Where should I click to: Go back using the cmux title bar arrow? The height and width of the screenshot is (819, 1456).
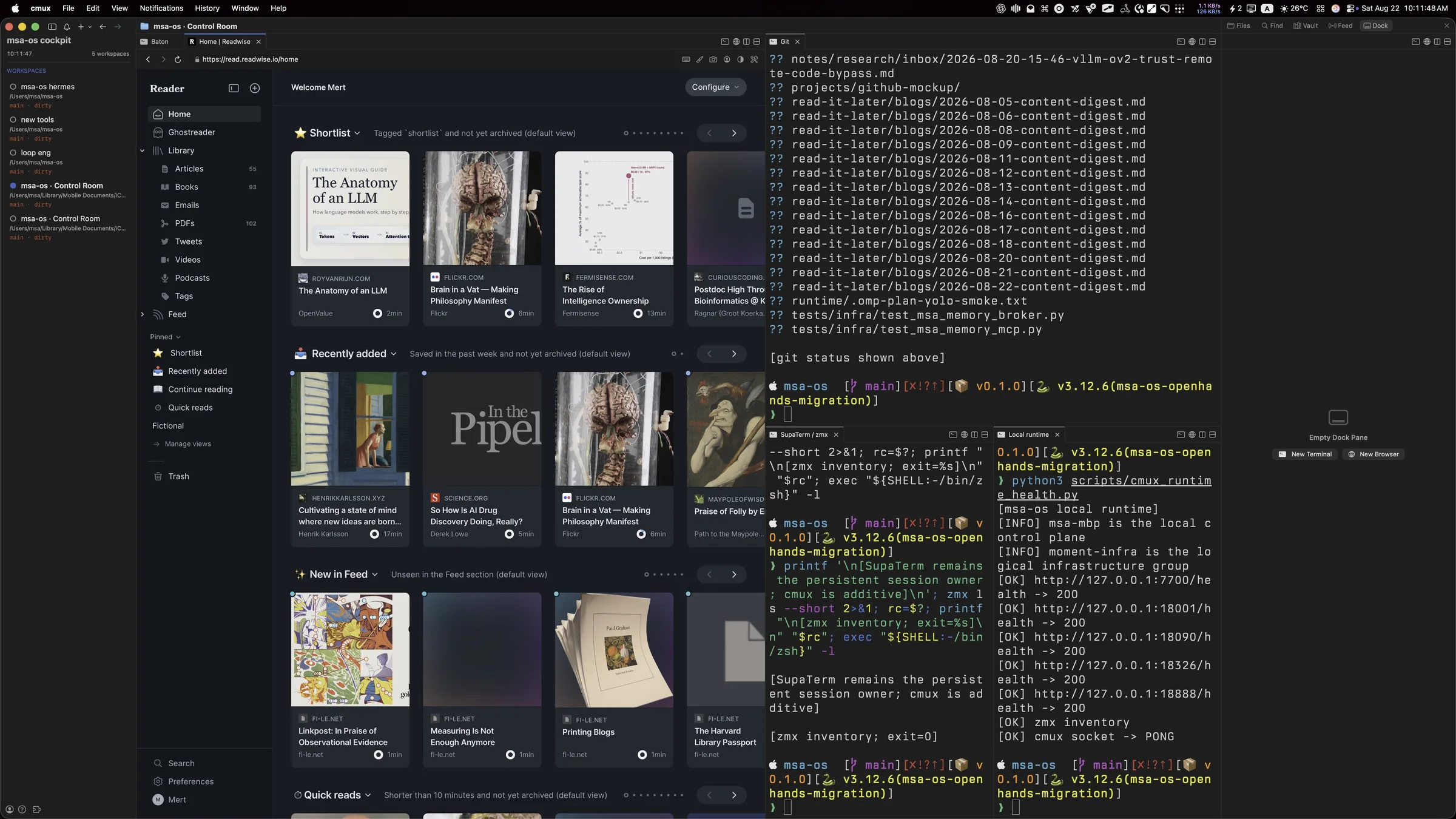(x=103, y=27)
